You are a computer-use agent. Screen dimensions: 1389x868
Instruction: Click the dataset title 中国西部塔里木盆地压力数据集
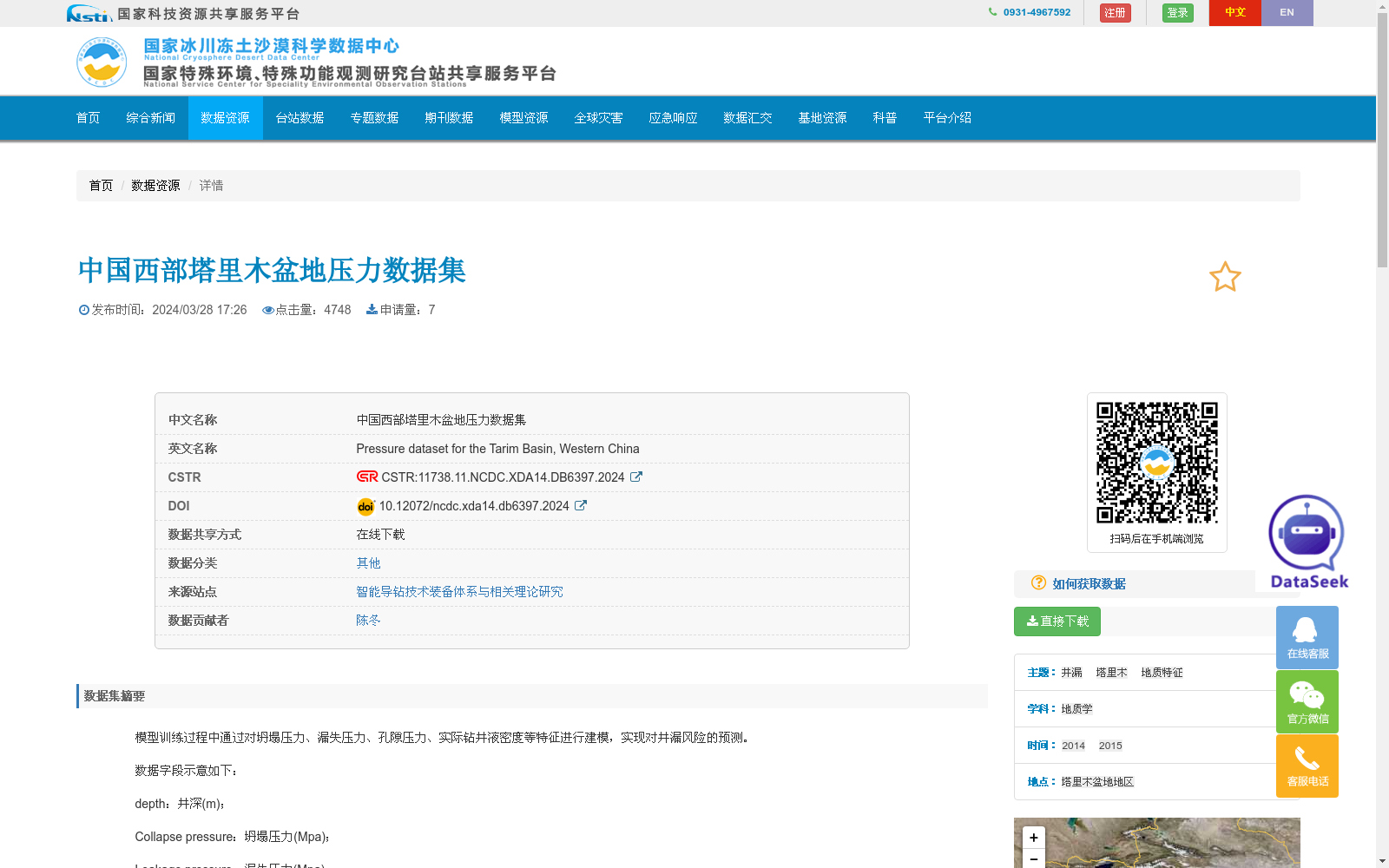point(272,270)
